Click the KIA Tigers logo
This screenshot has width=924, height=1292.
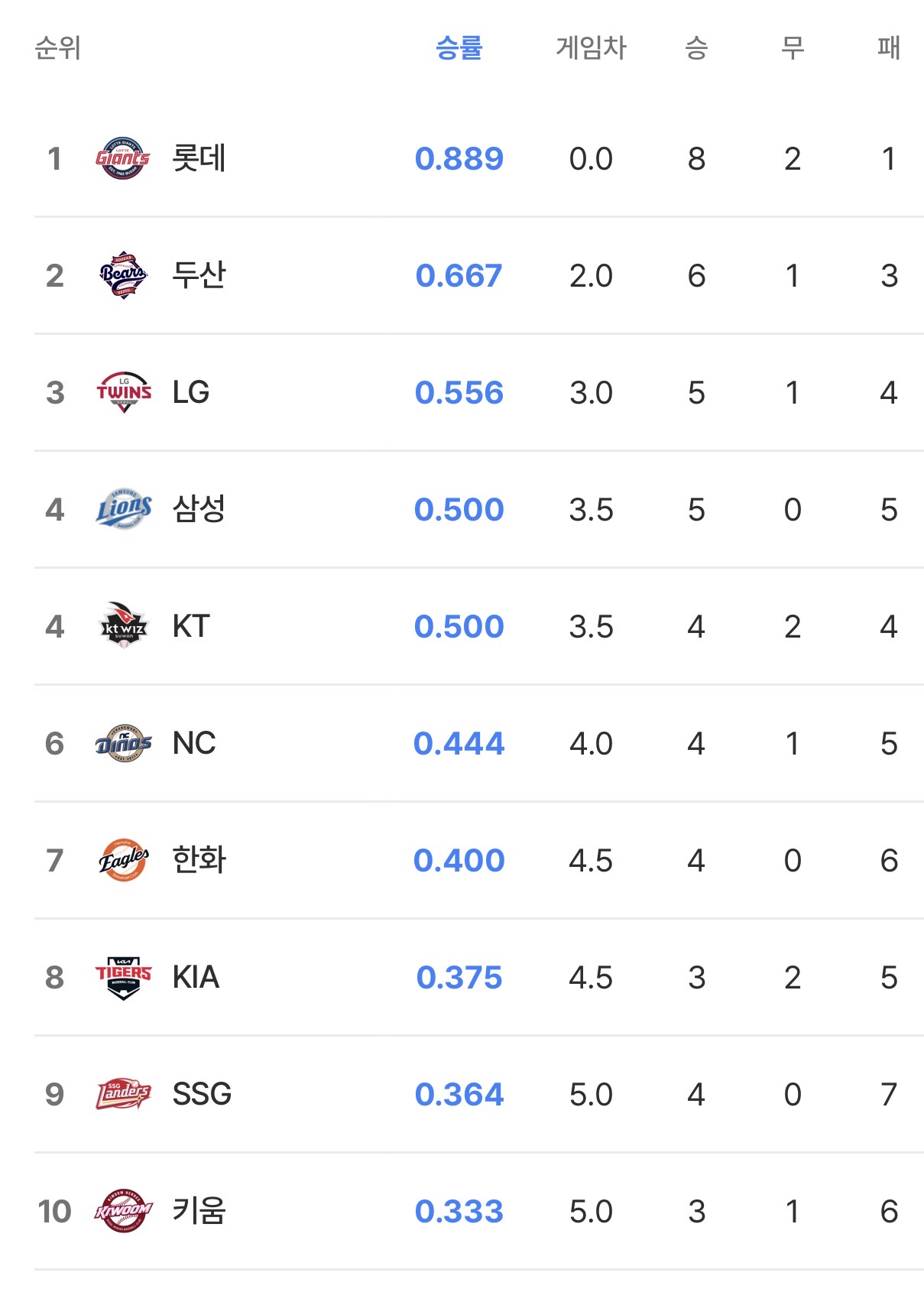click(x=123, y=978)
